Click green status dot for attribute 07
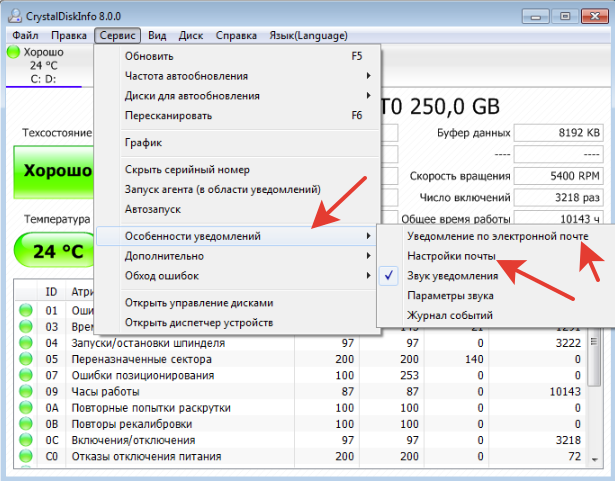This screenshot has height=481, width=615. click(x=26, y=375)
